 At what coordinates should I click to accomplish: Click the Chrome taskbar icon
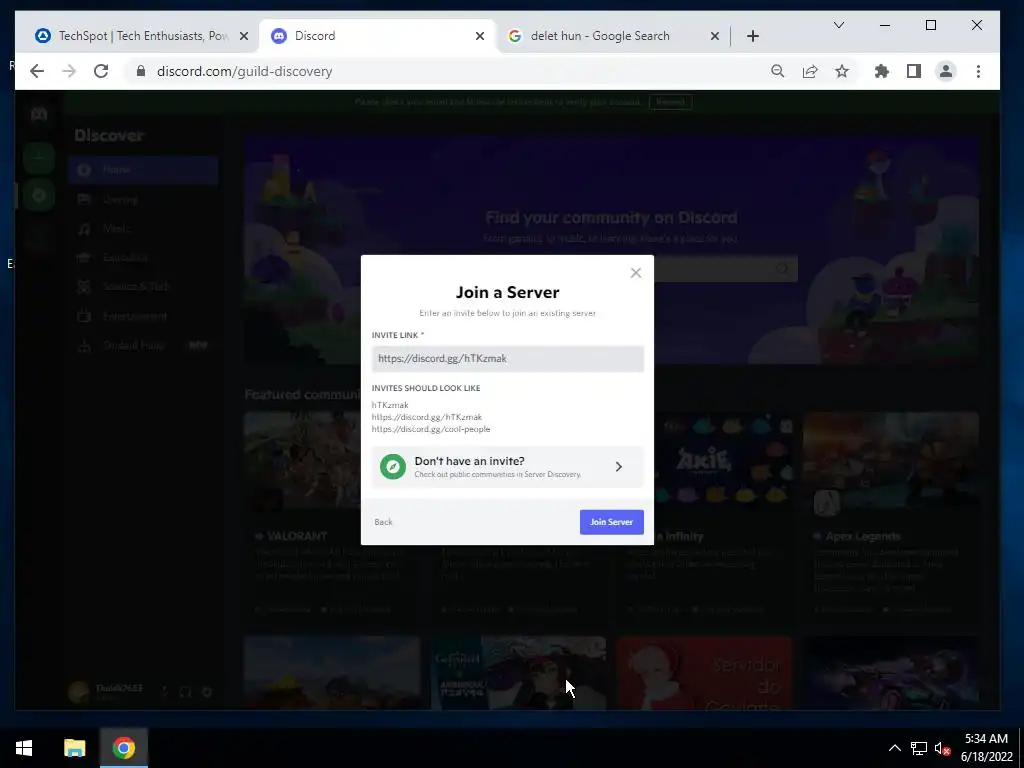[x=123, y=748]
